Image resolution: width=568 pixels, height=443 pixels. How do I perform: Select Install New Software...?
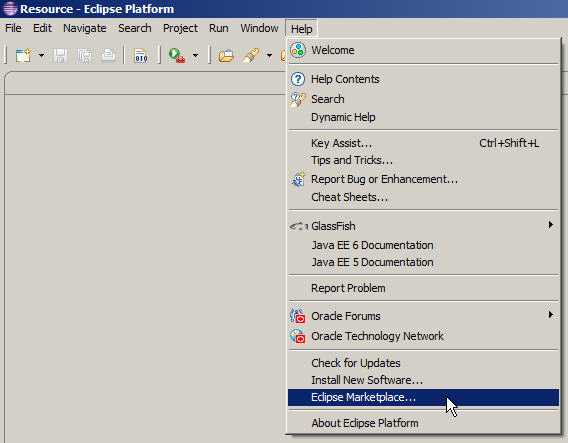(423, 380)
